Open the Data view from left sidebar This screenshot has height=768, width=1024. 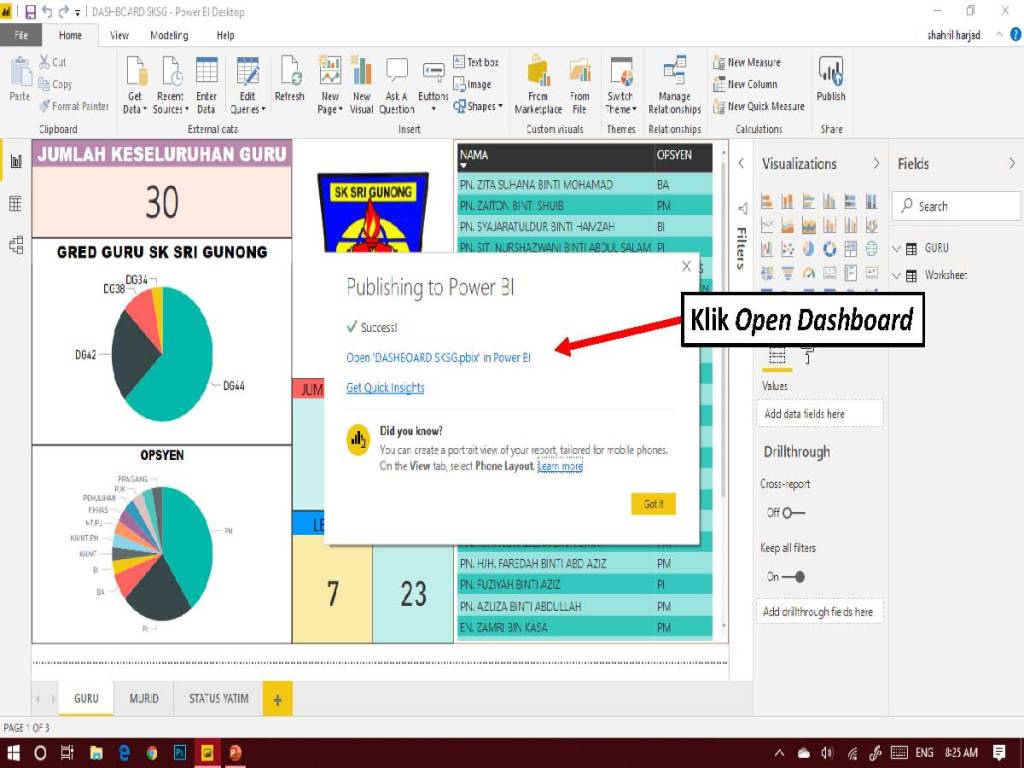pos(15,203)
